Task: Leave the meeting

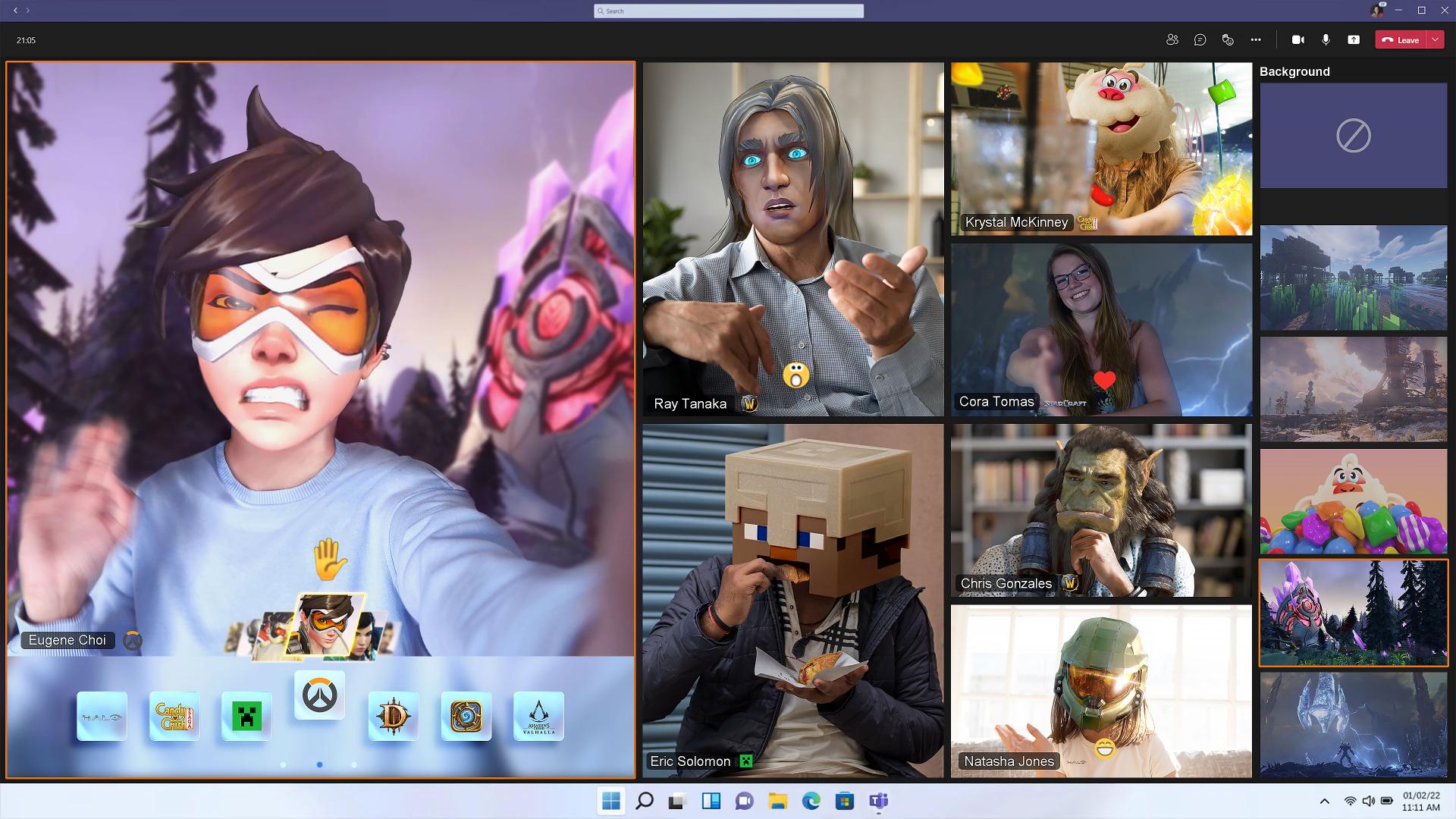Action: (x=1401, y=40)
